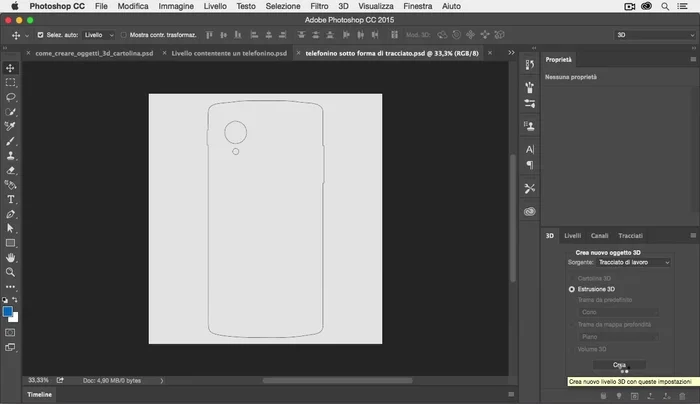The image size is (700, 404).
Task: Select the Lasso tool
Action: pyautogui.click(x=11, y=97)
